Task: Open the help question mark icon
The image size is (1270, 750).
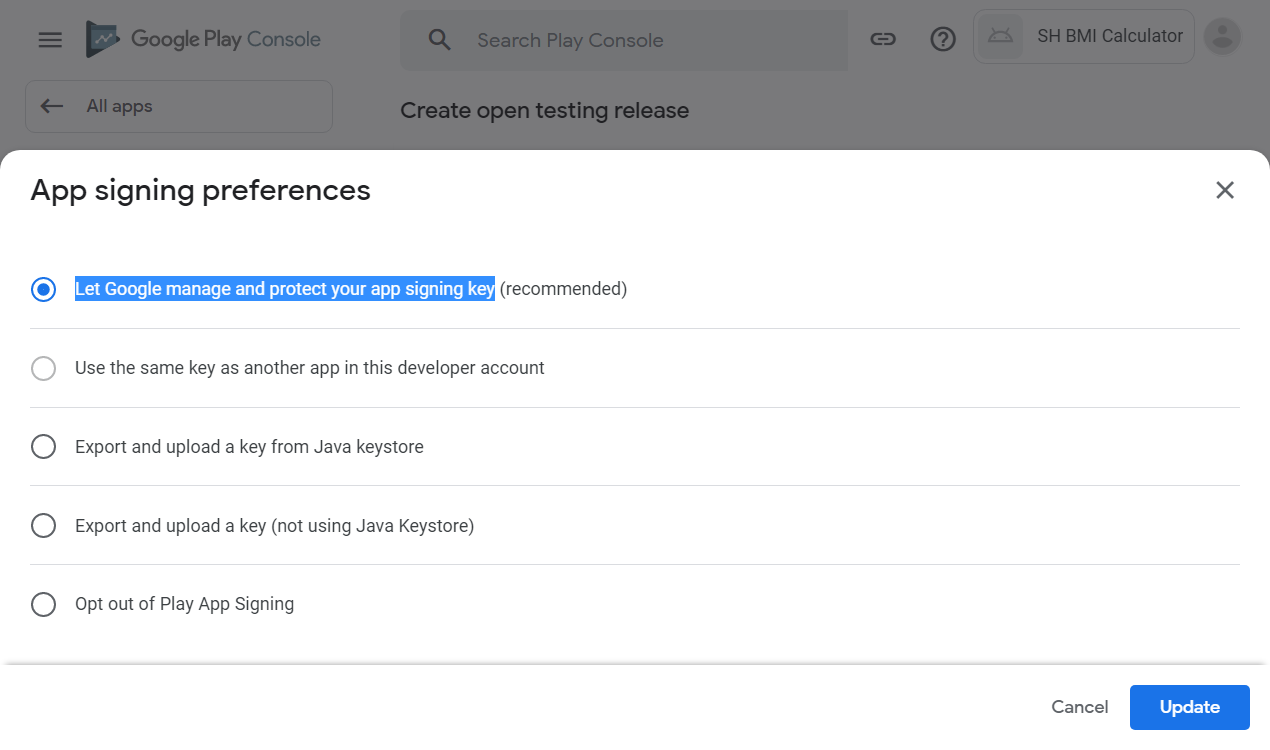Action: (943, 39)
